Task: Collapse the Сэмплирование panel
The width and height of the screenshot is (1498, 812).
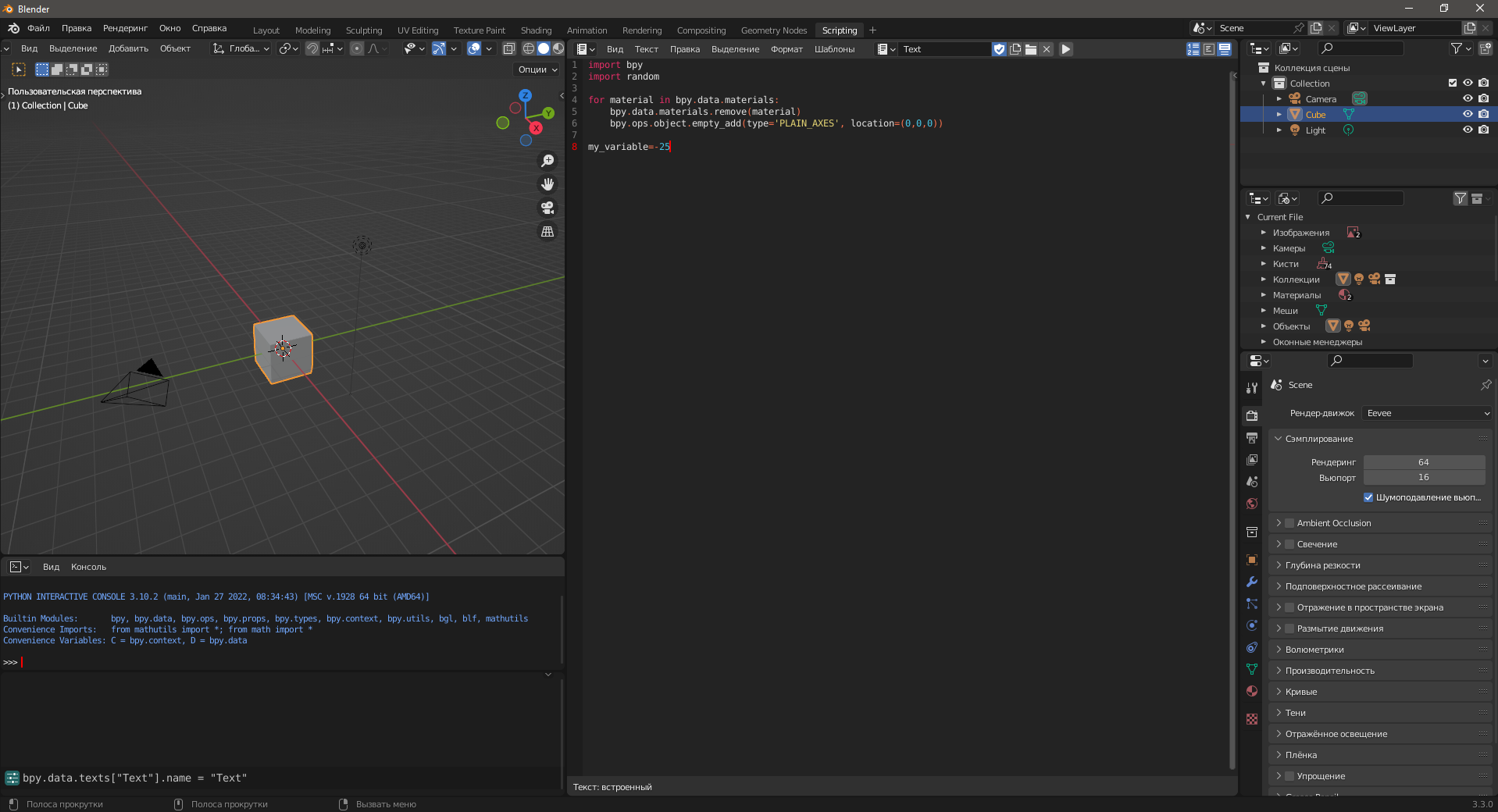Action: click(1381, 439)
